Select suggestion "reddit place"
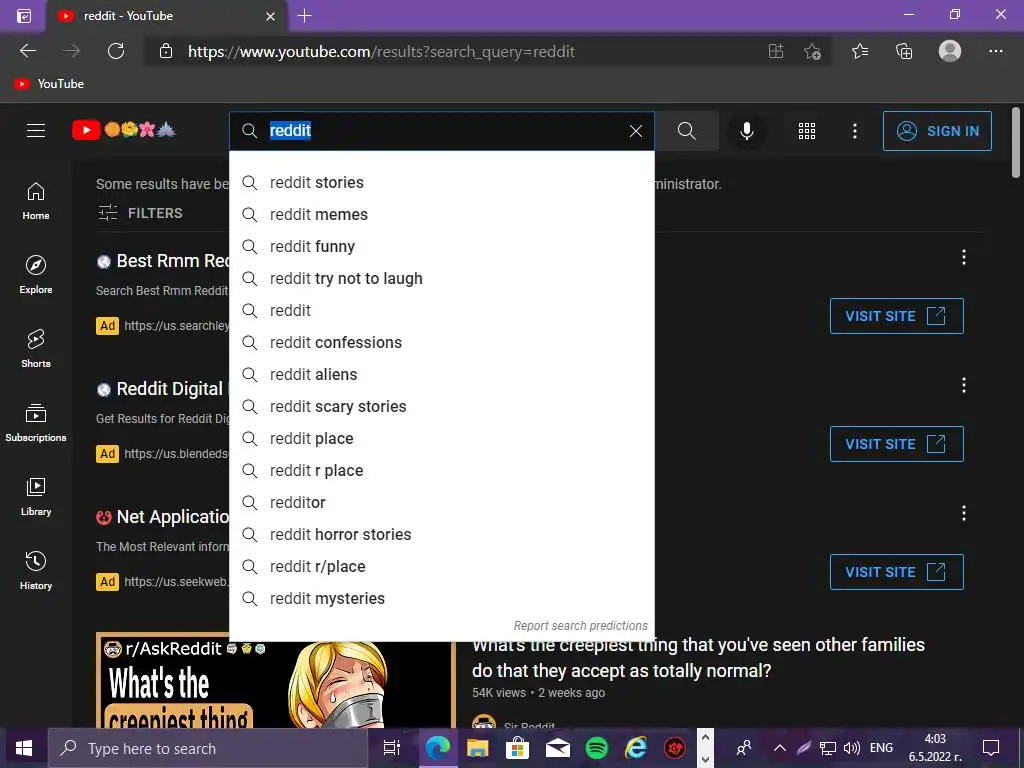 441,438
